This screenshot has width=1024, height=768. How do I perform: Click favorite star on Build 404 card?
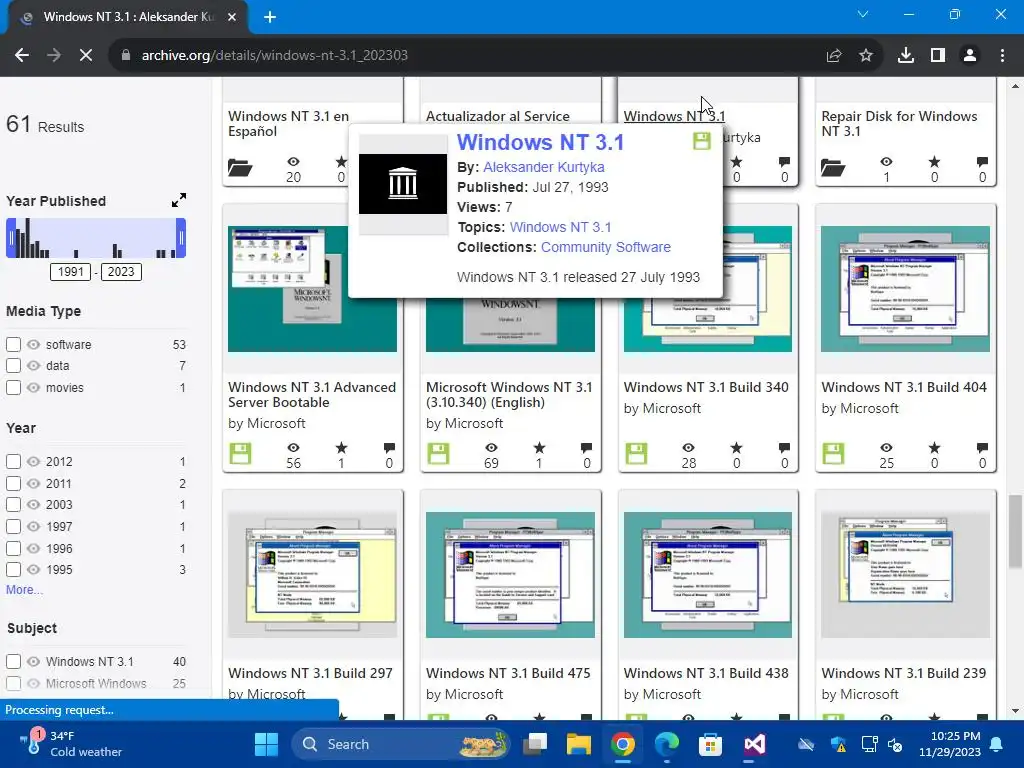pos(935,448)
